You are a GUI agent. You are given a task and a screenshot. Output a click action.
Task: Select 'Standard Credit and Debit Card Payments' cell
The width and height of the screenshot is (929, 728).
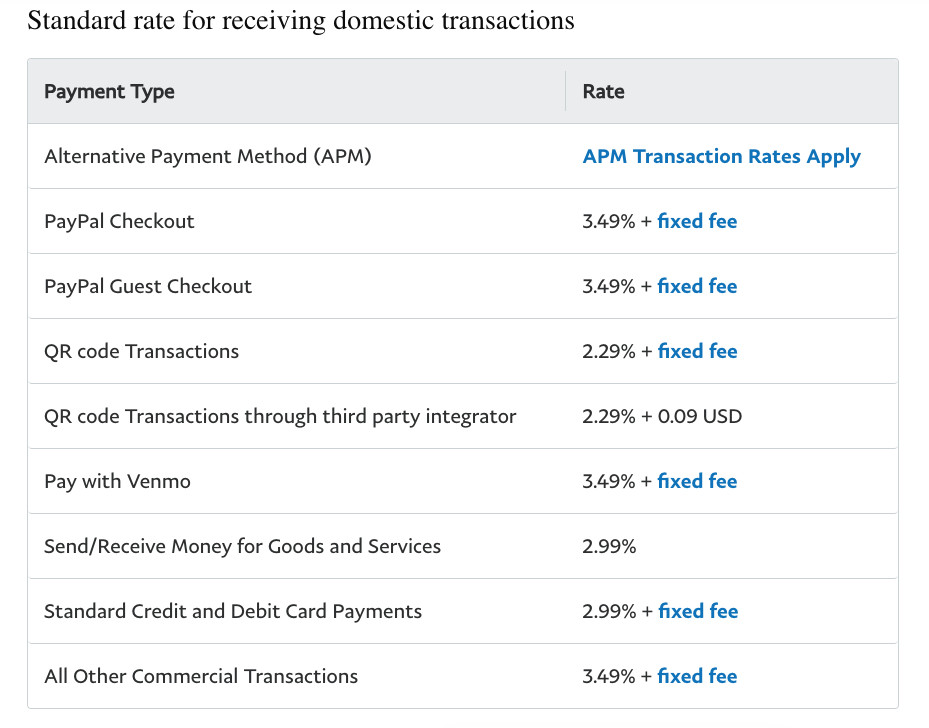point(233,611)
